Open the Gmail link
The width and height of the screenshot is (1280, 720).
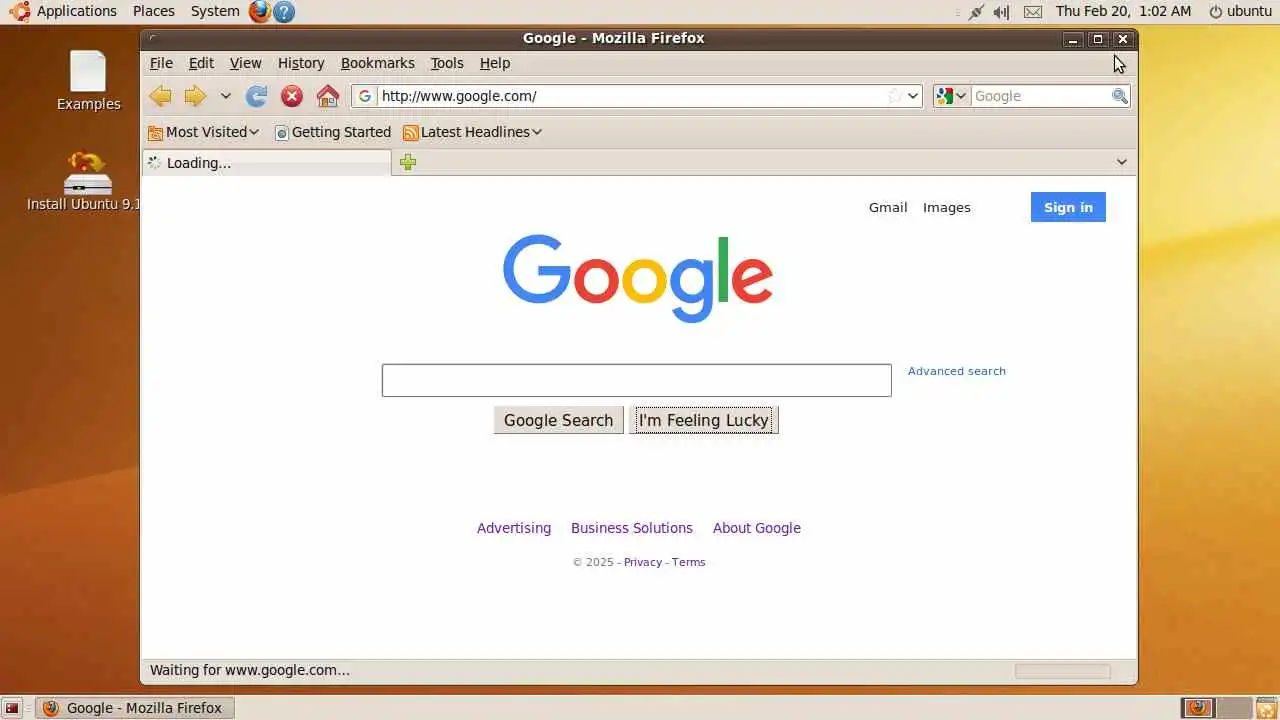coord(888,207)
